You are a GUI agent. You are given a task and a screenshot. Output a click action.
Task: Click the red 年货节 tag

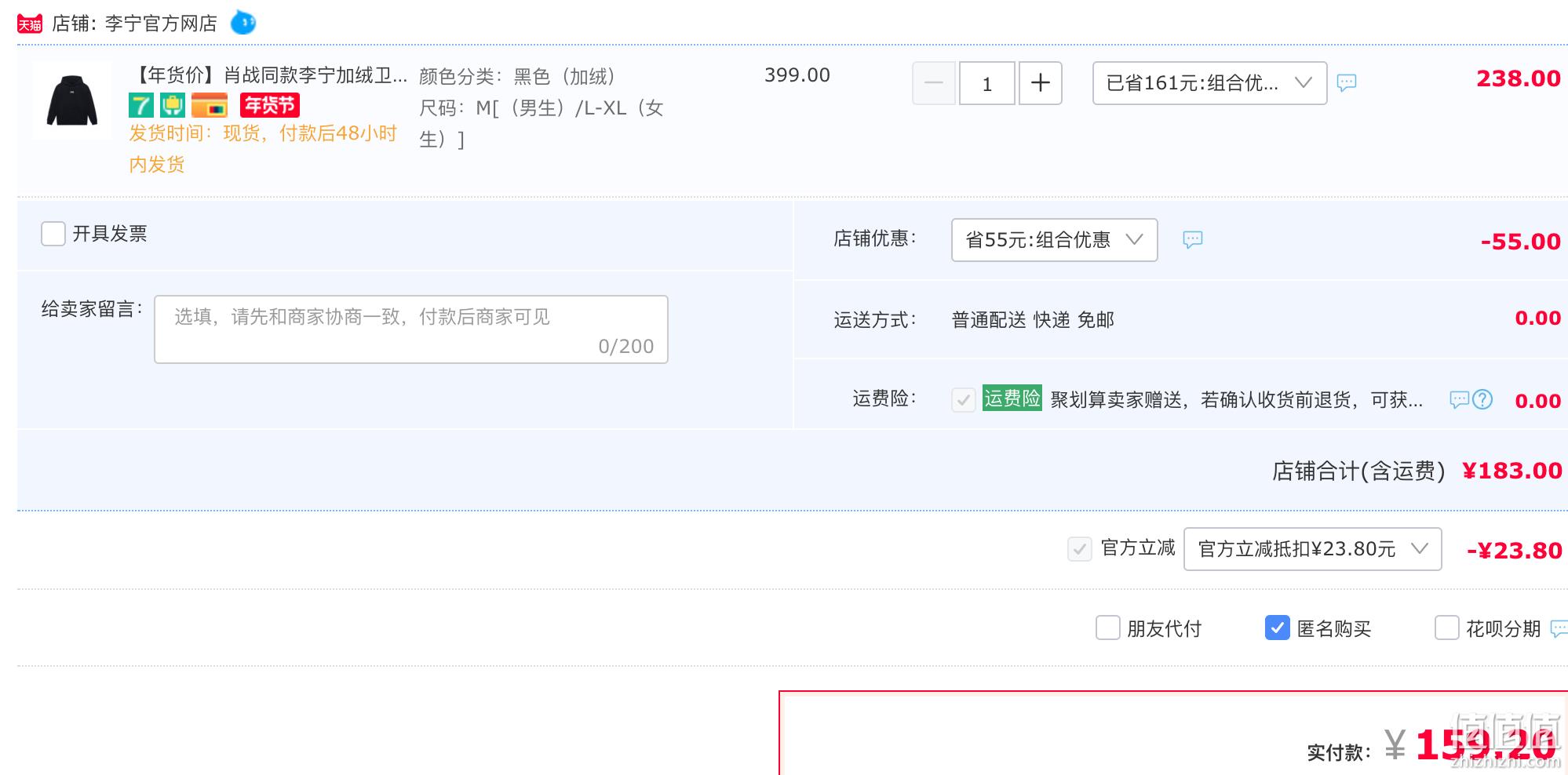(x=269, y=105)
